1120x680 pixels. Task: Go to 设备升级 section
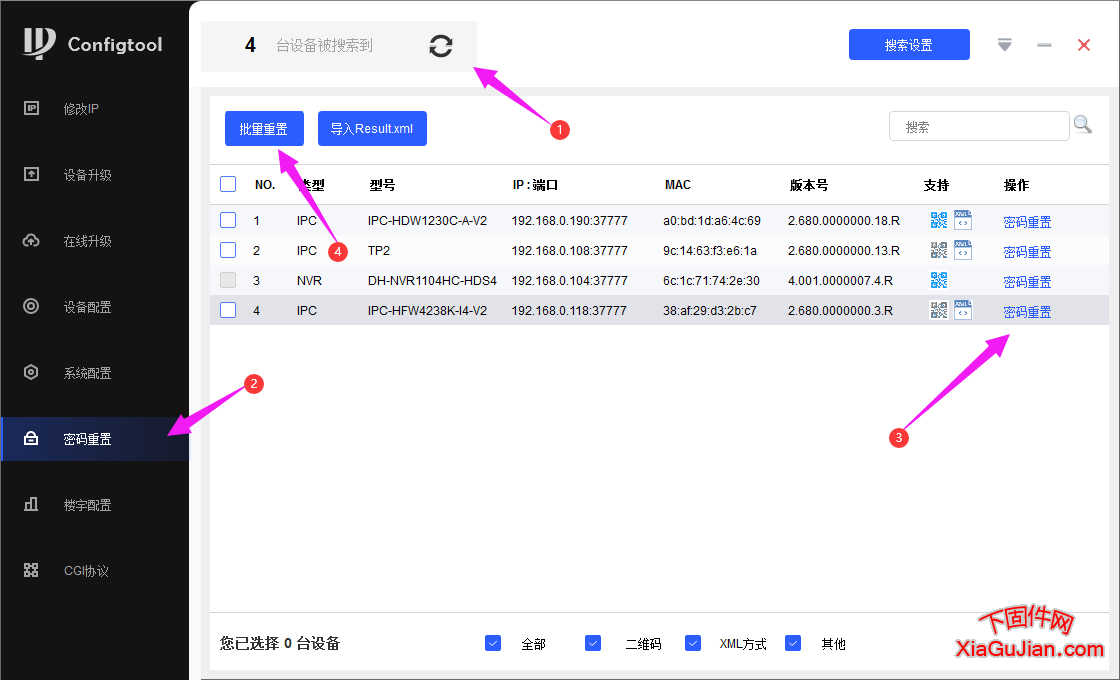click(87, 175)
